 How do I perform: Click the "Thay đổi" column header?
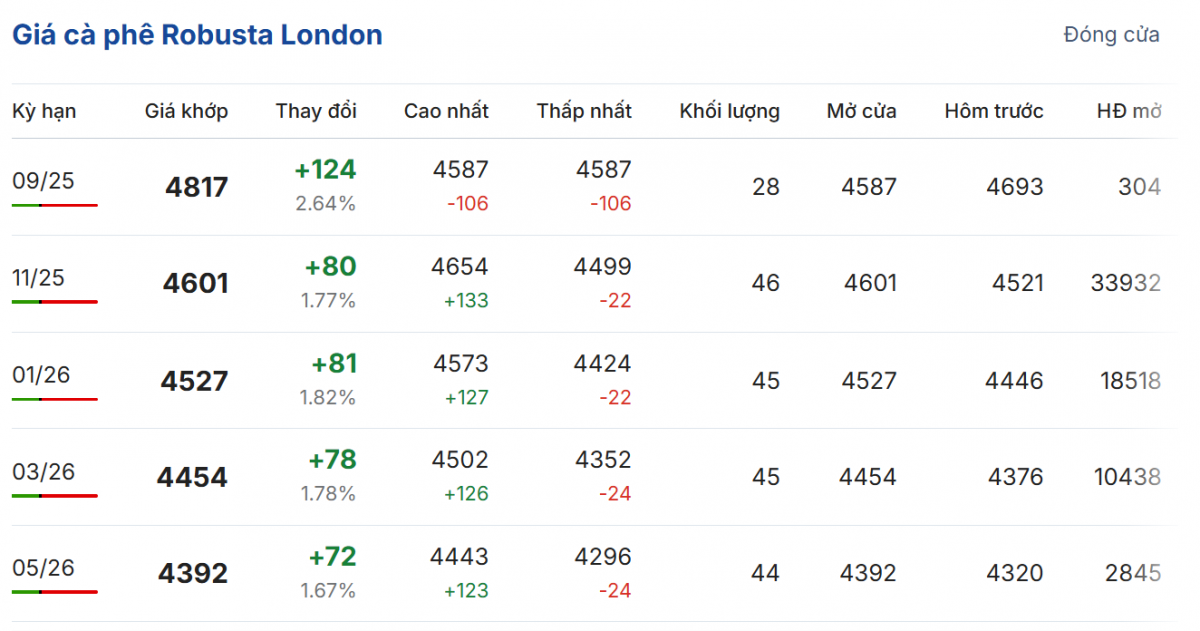(316, 111)
